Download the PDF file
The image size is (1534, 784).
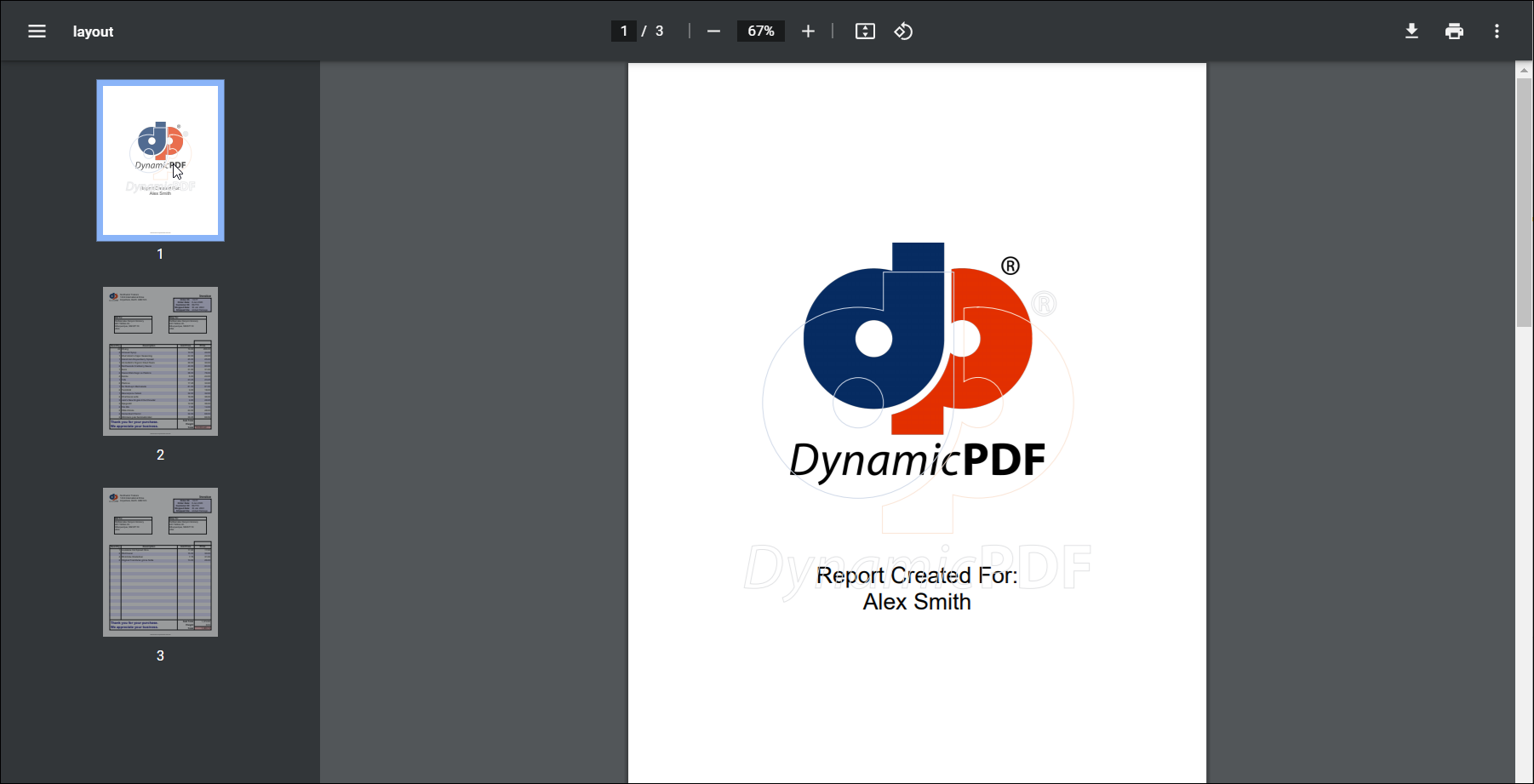1411,31
